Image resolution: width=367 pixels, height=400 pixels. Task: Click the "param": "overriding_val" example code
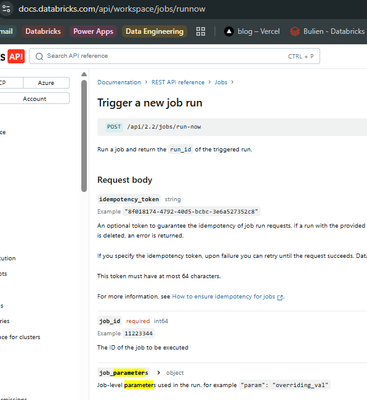284,385
